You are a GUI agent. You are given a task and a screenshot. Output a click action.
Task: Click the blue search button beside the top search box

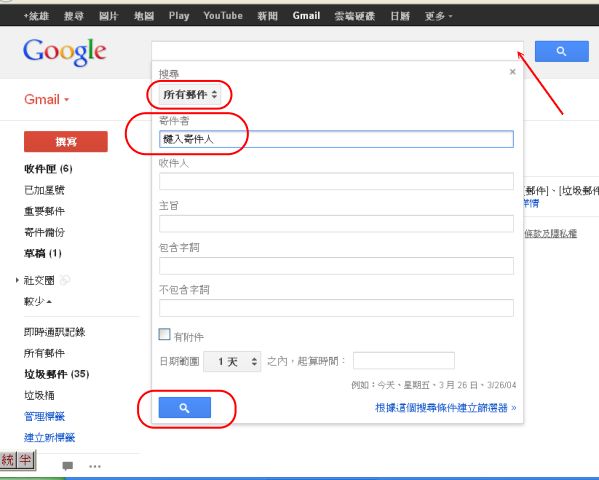[x=562, y=51]
